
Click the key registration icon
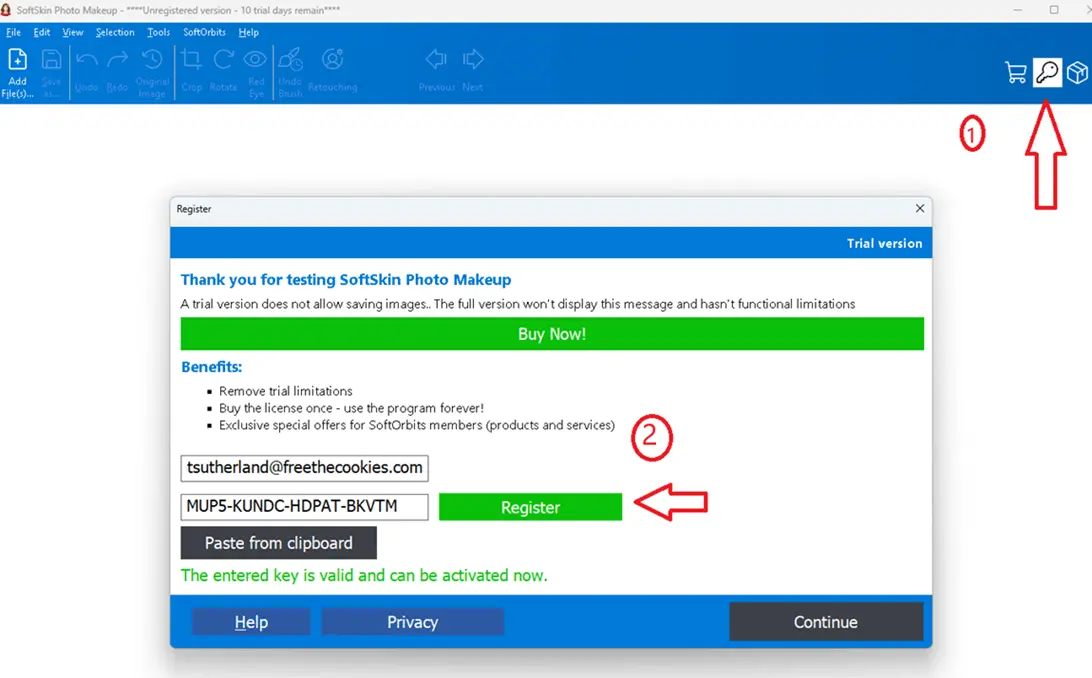1046,72
